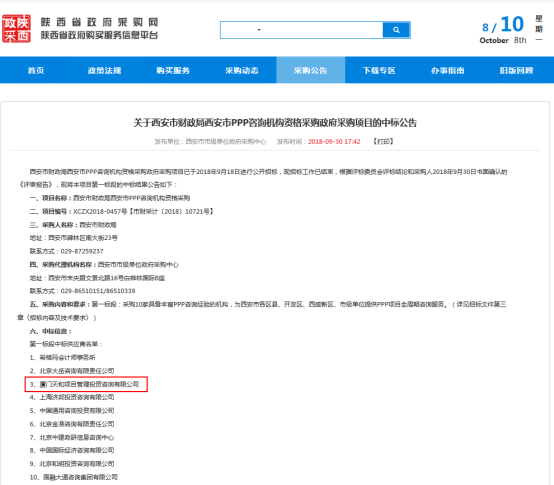Focus the search input field
Image resolution: width=554 pixels, height=485 pixels.
(x=301, y=30)
